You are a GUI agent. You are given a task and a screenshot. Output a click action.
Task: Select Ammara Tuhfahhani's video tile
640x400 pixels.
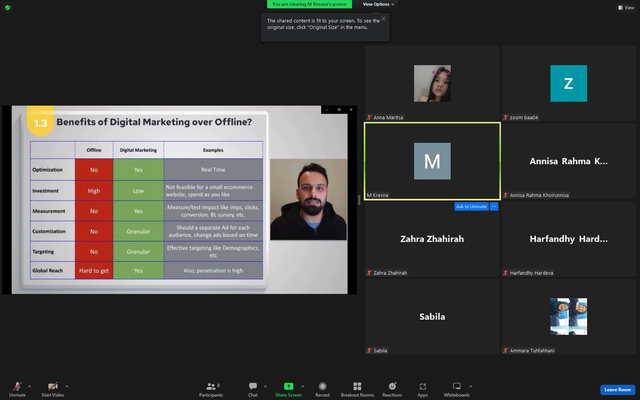tap(569, 316)
